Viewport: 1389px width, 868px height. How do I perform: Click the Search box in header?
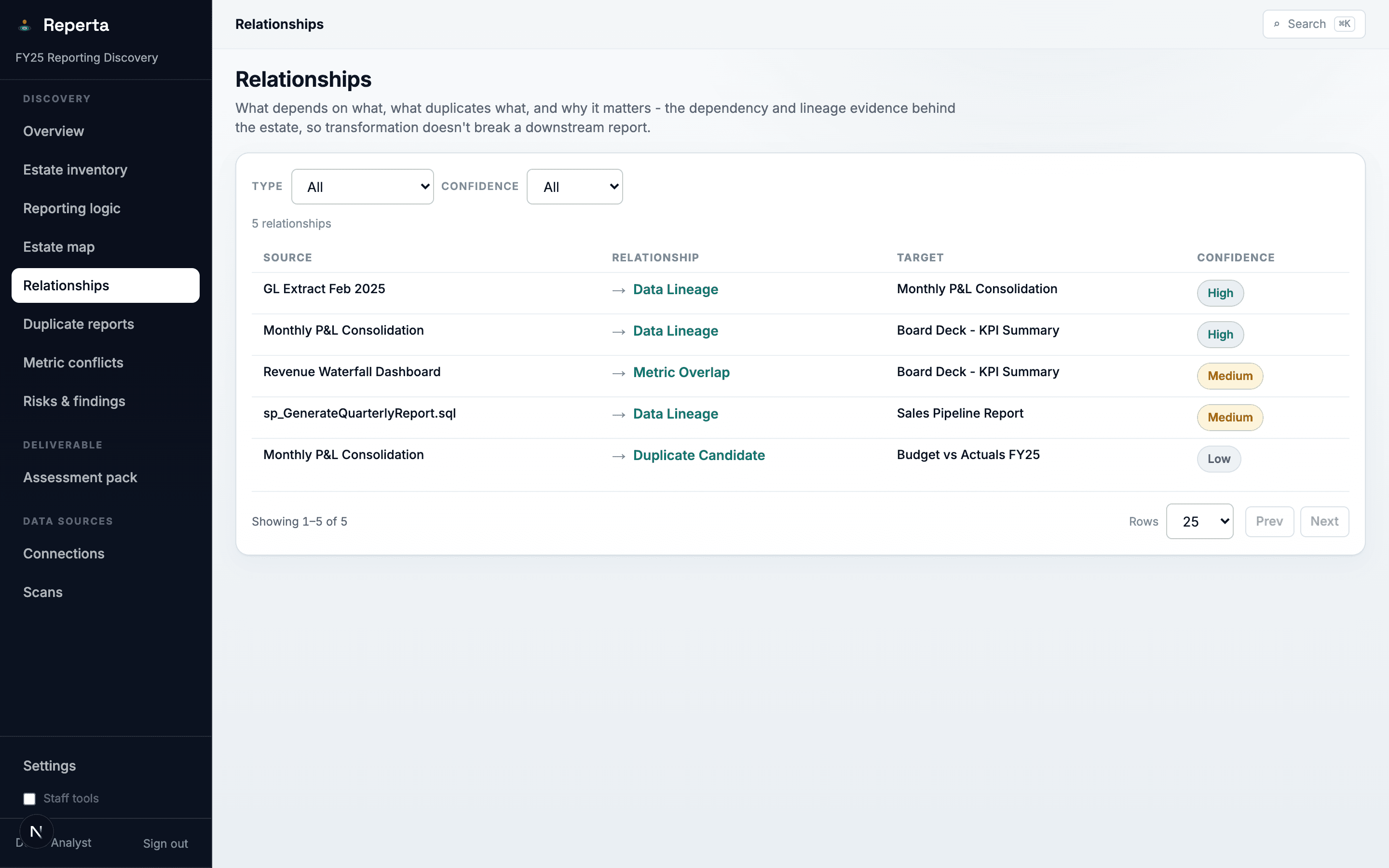click(x=1314, y=24)
